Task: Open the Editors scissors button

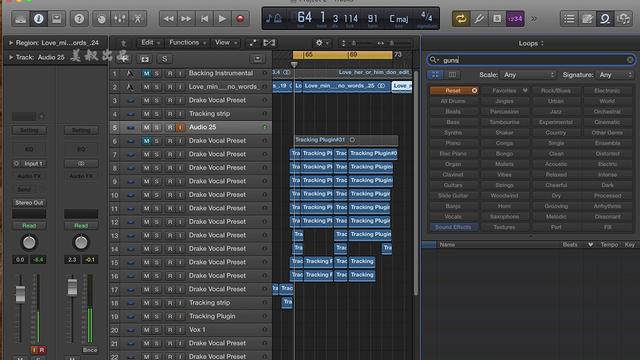Action: (x=138, y=19)
